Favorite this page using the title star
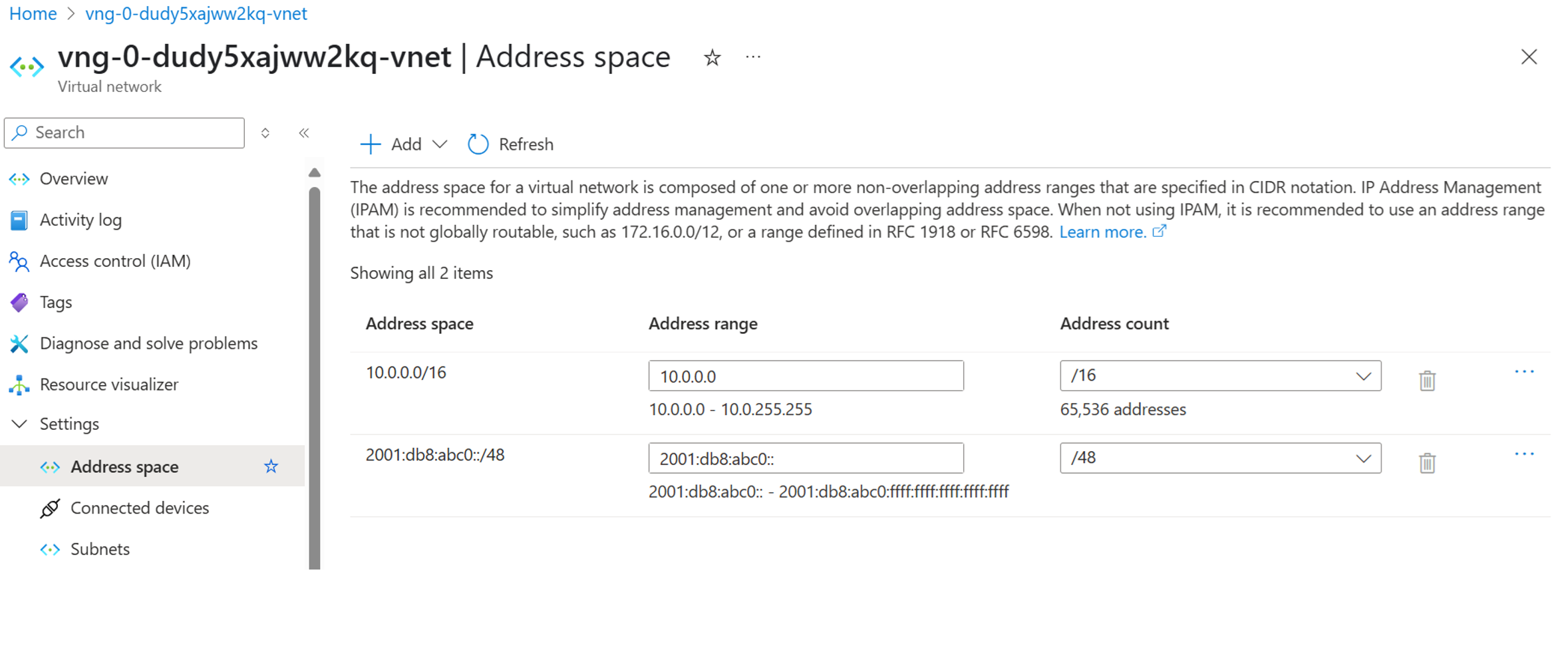 click(712, 58)
